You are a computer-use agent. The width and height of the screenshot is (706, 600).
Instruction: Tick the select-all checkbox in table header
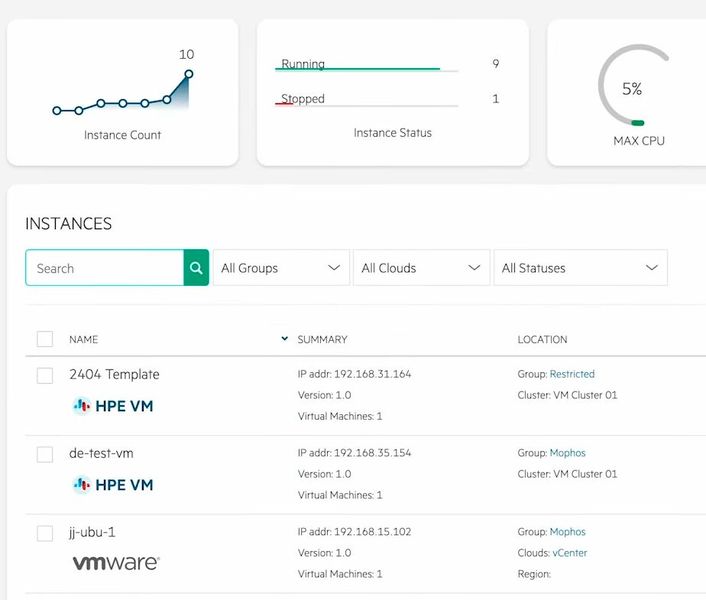pyautogui.click(x=45, y=339)
